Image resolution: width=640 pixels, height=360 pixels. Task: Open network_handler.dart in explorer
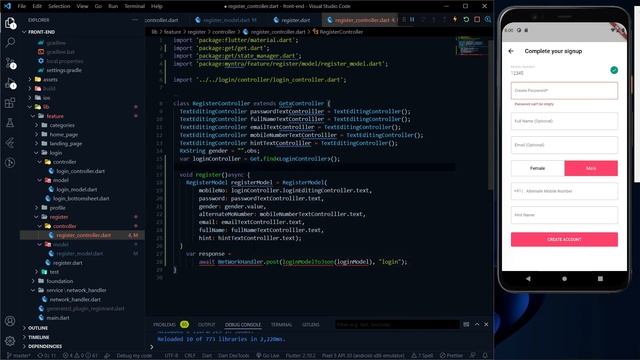(75, 300)
